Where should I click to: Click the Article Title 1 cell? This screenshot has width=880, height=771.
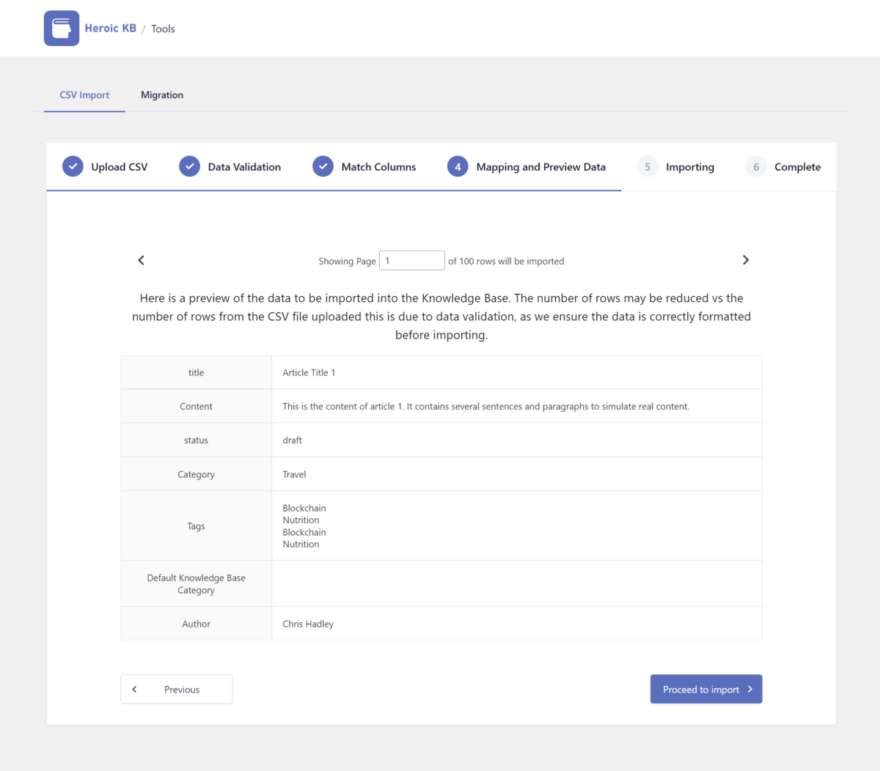309,373
